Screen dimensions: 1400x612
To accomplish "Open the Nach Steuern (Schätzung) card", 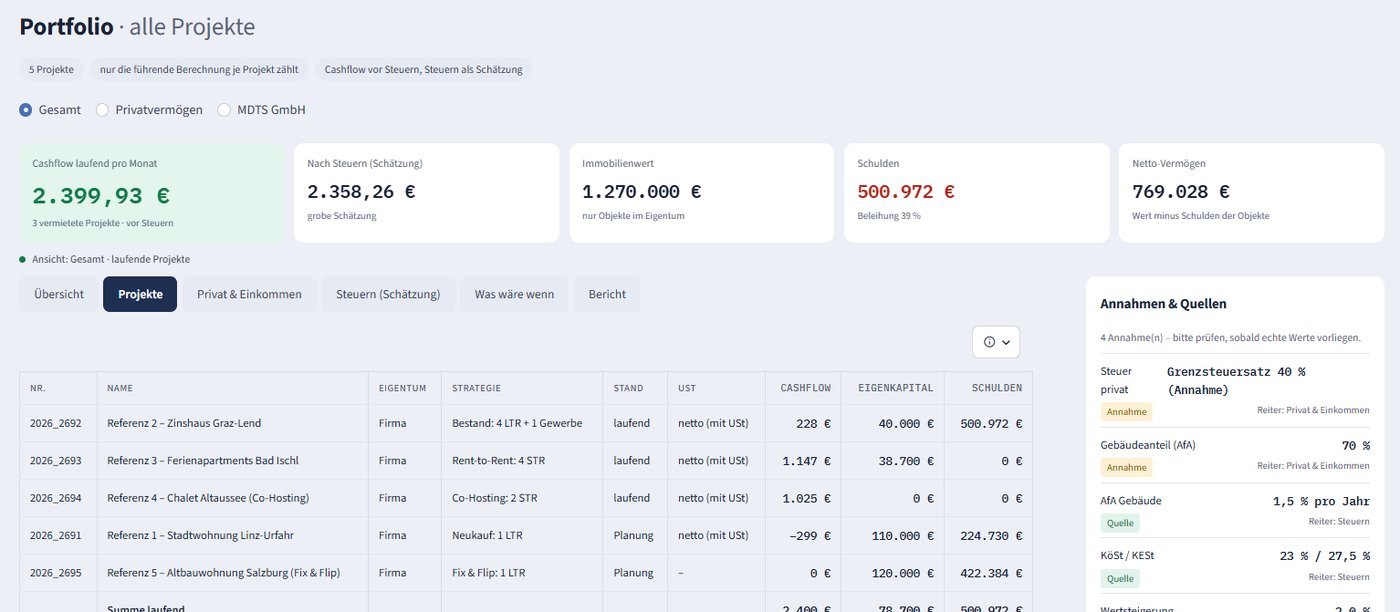I will [426, 193].
